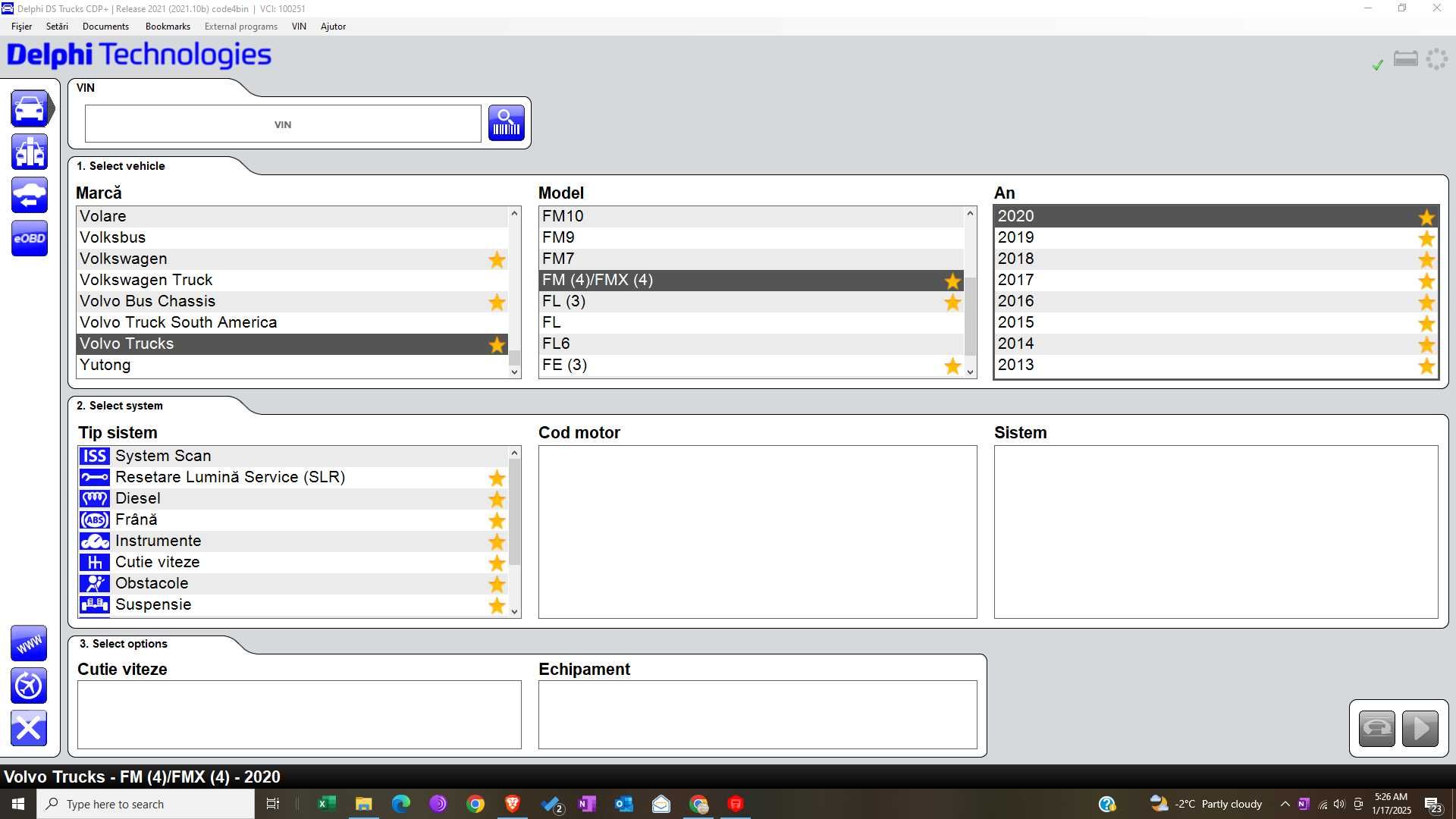The image size is (1456, 819).
Task: Toggle favorite star for year 2019
Action: coord(1426,238)
